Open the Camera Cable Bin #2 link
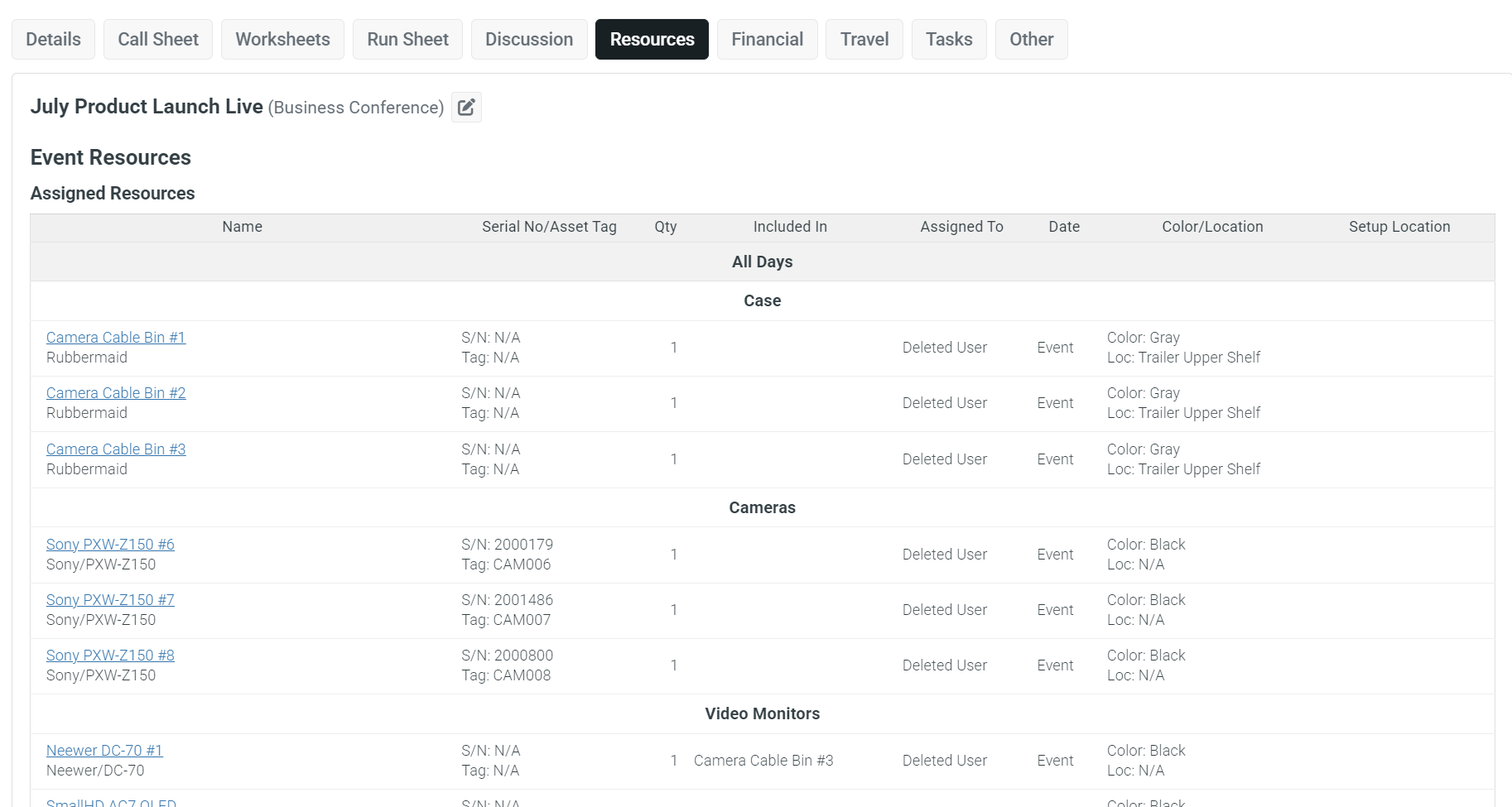Screen dimensions: 1512x807 [116, 393]
